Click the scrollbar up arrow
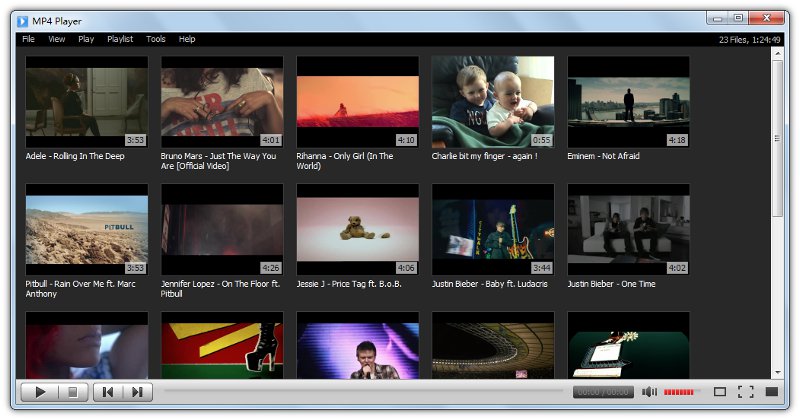Image resolution: width=800 pixels, height=420 pixels. pos(778,53)
